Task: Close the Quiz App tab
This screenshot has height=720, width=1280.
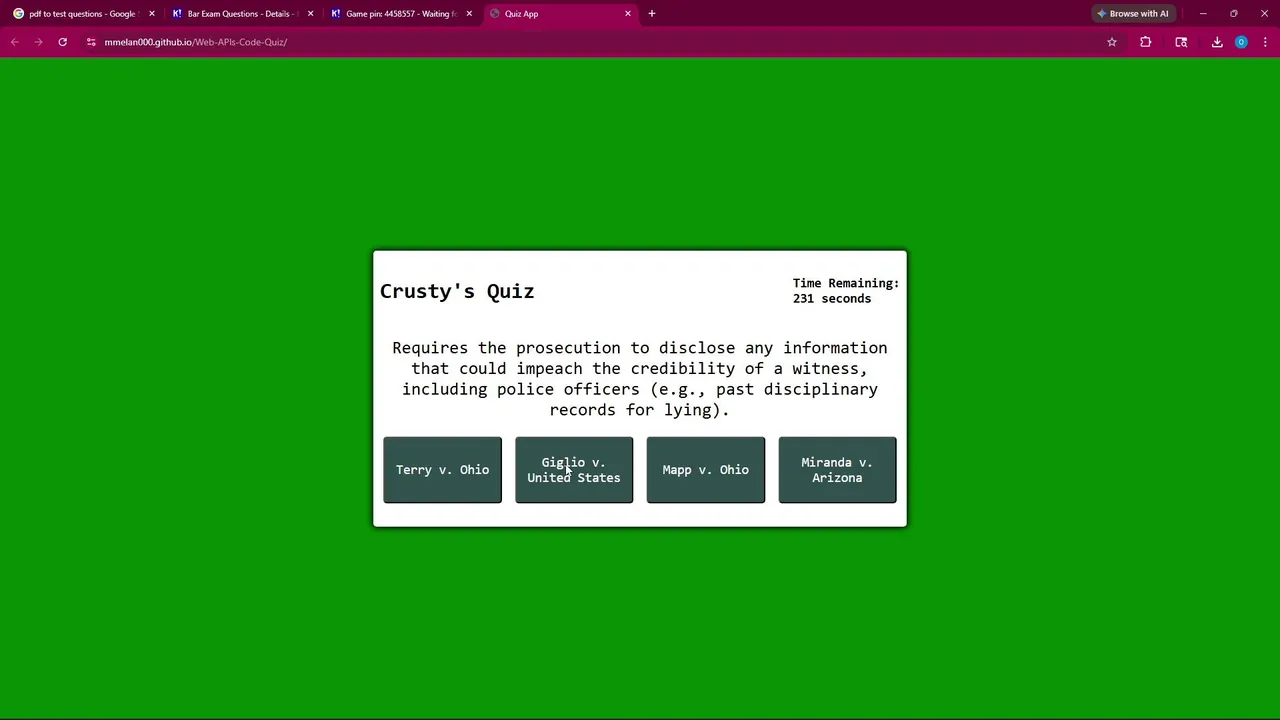Action: 628,14
